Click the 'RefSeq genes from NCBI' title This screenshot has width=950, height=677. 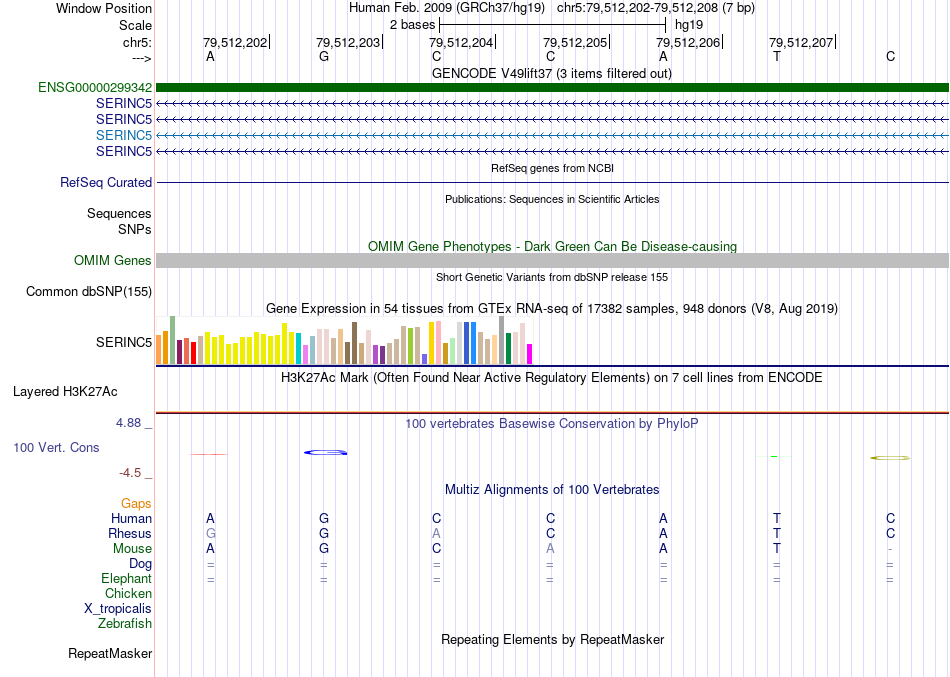tap(552, 168)
